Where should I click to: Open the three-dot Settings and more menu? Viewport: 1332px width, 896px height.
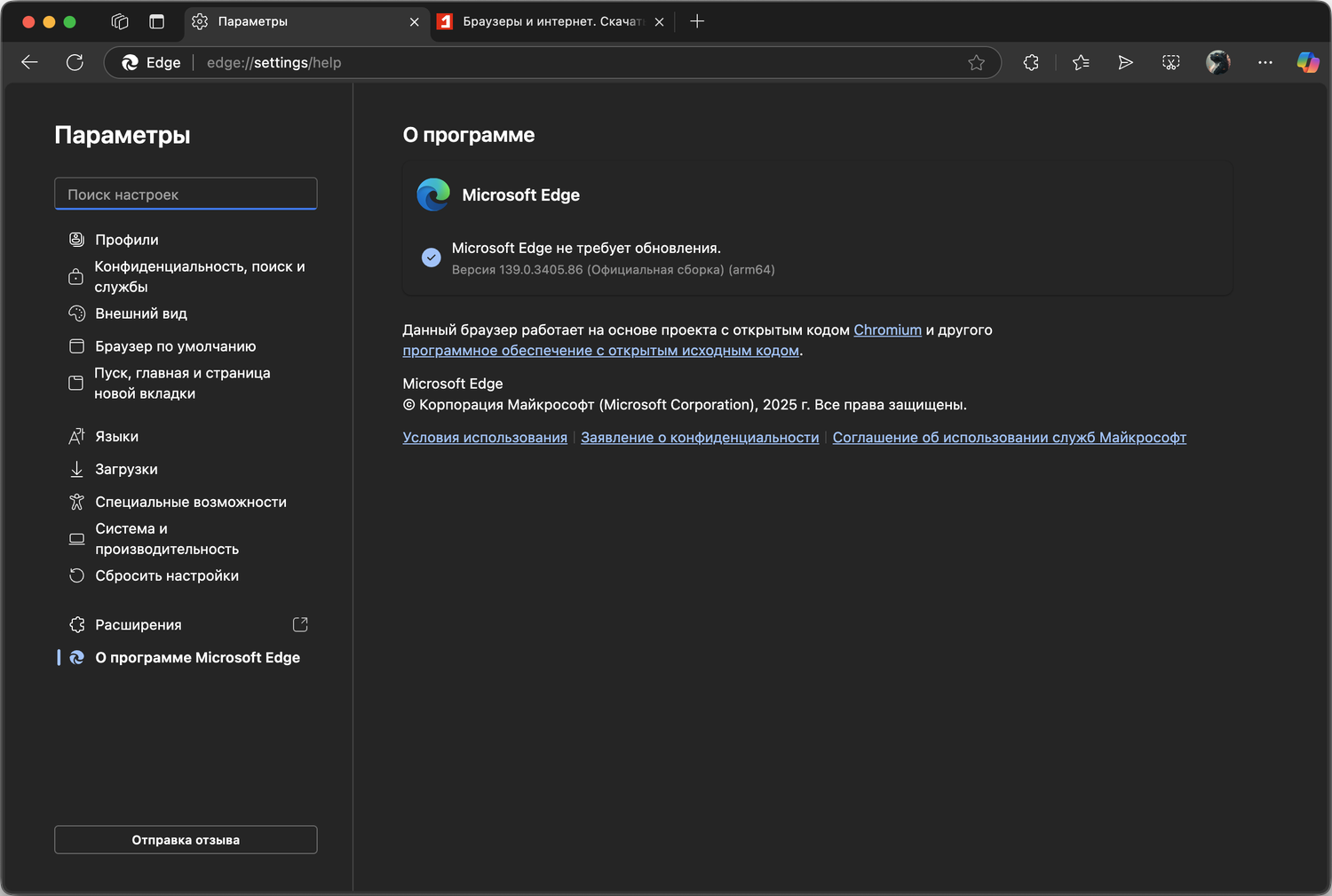point(1265,62)
